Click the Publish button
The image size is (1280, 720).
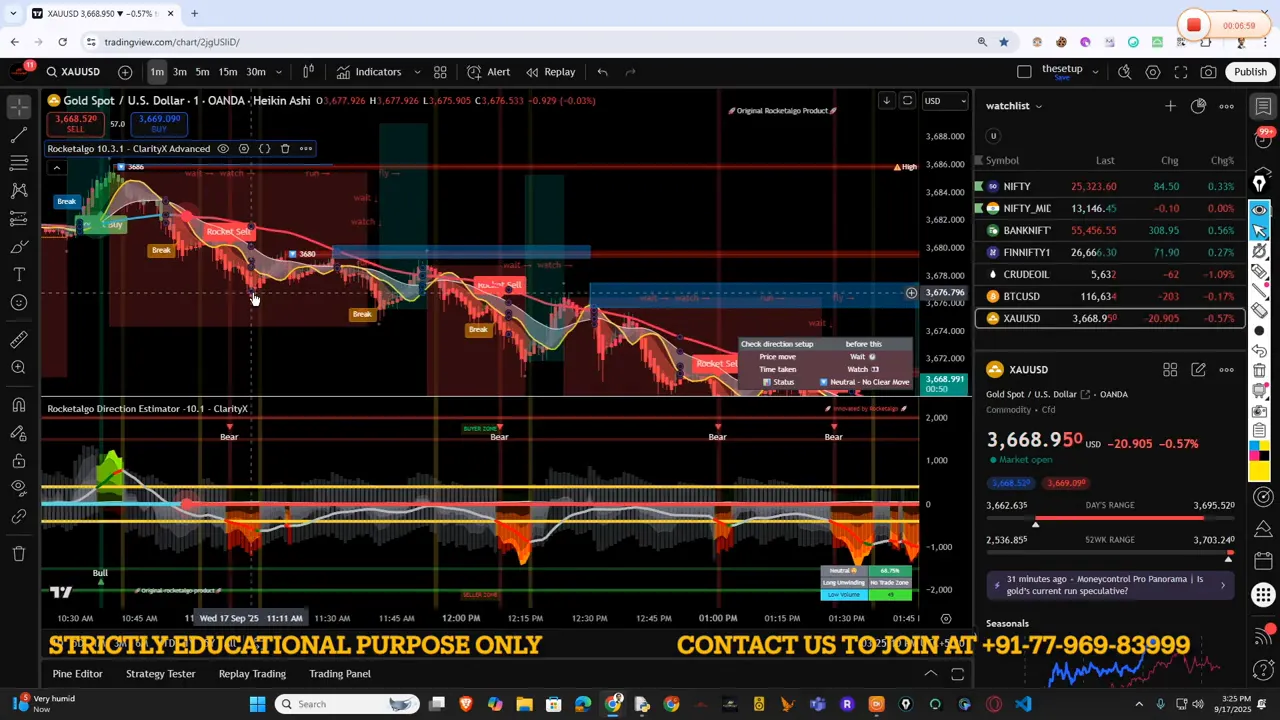1250,72
